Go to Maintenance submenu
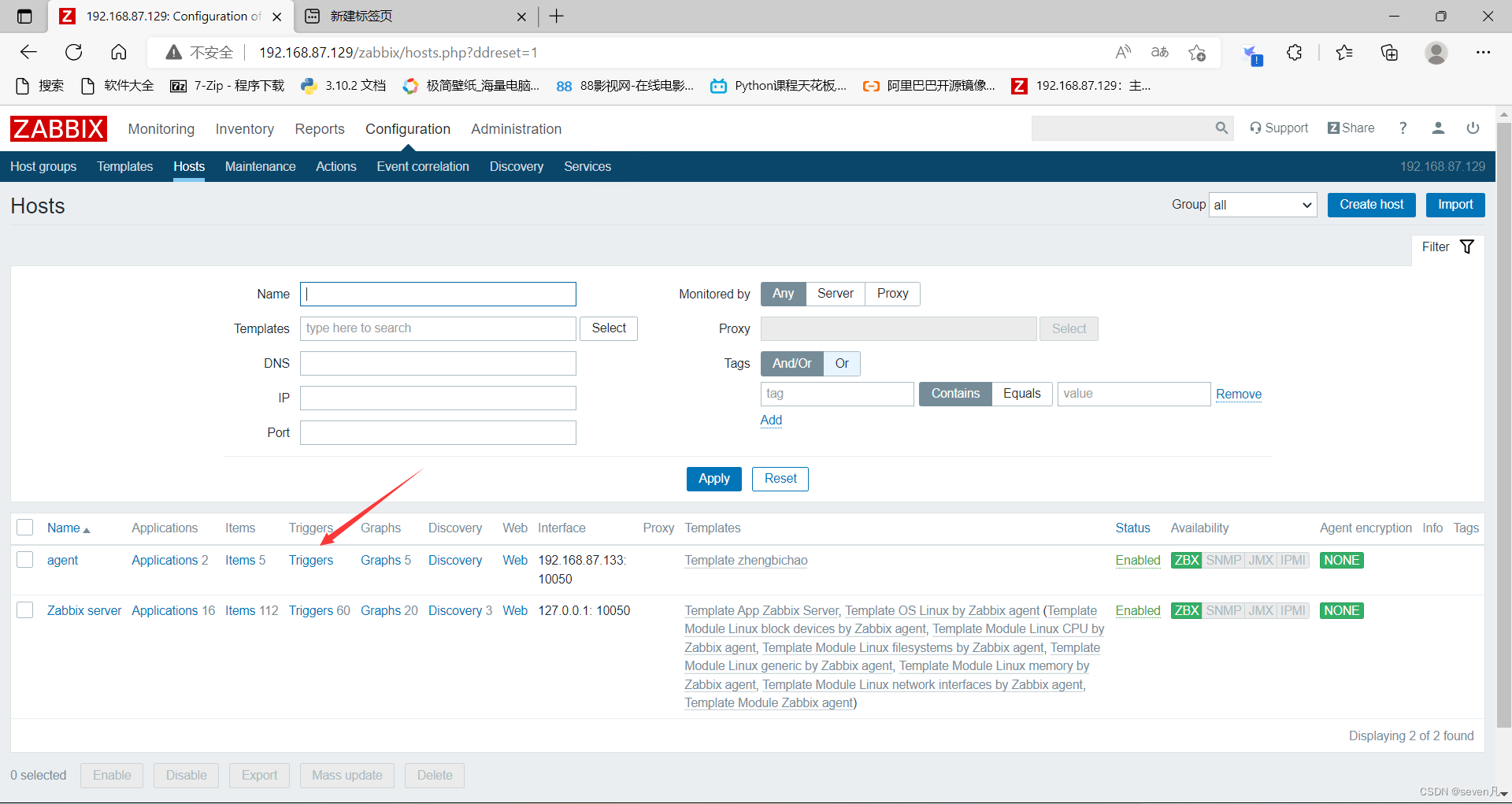Viewport: 1512px width, 804px height. pos(261,166)
